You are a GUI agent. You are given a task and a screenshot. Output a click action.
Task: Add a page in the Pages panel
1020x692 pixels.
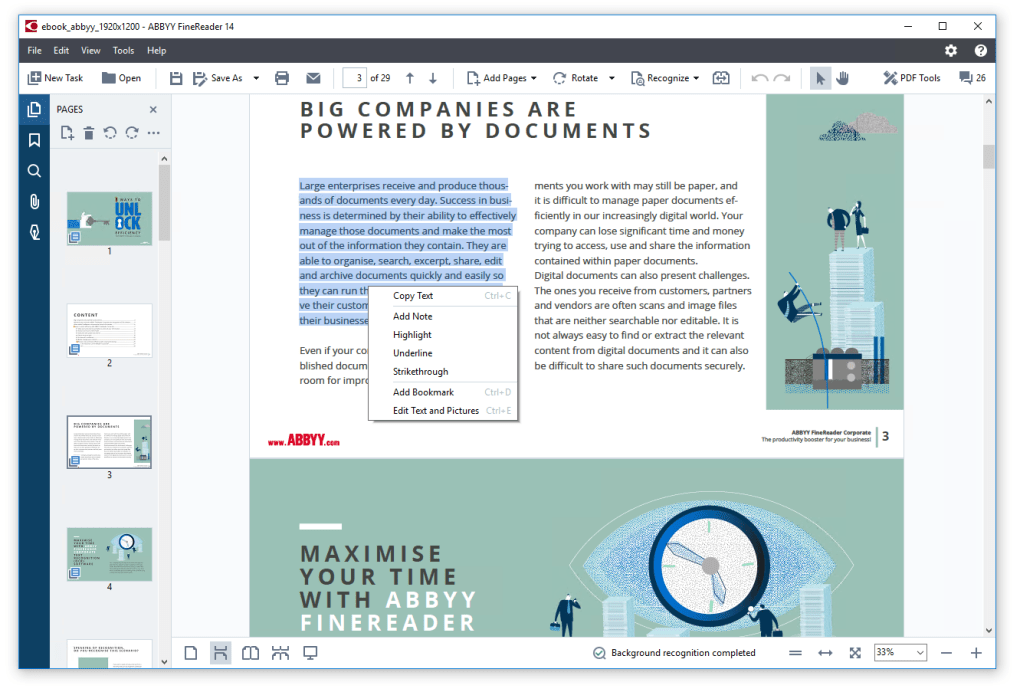pos(67,133)
